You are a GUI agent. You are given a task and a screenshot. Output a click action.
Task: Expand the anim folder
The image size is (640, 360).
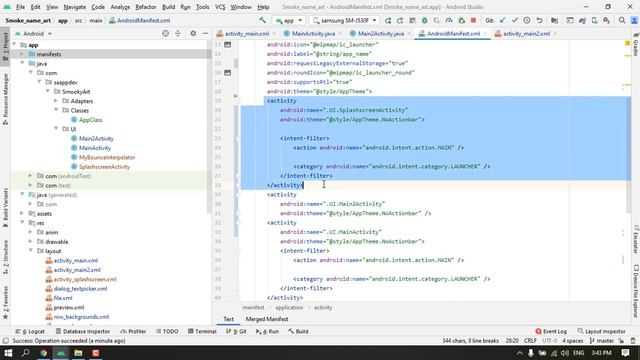(31, 232)
